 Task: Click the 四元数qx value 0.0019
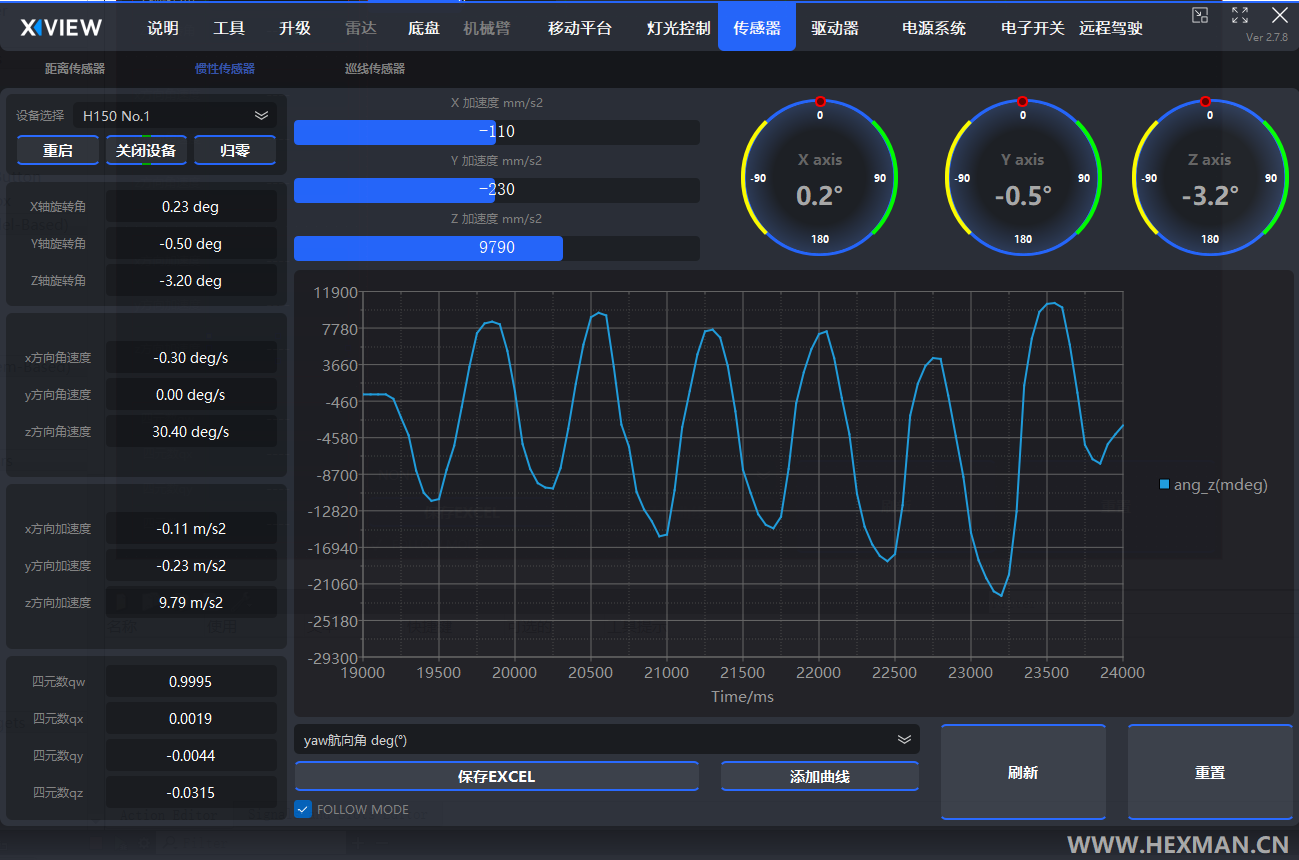click(191, 719)
